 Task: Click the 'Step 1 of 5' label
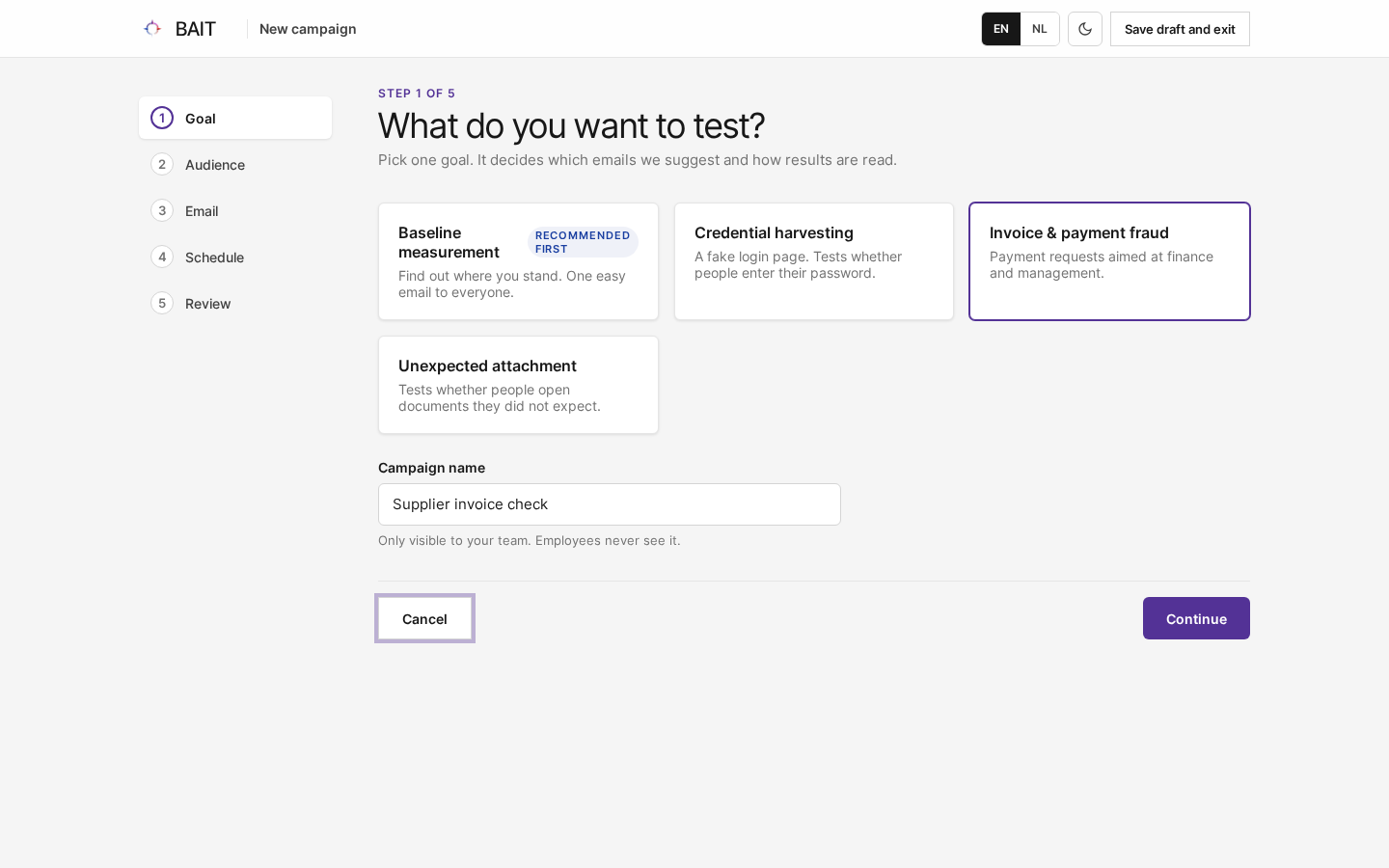(417, 94)
